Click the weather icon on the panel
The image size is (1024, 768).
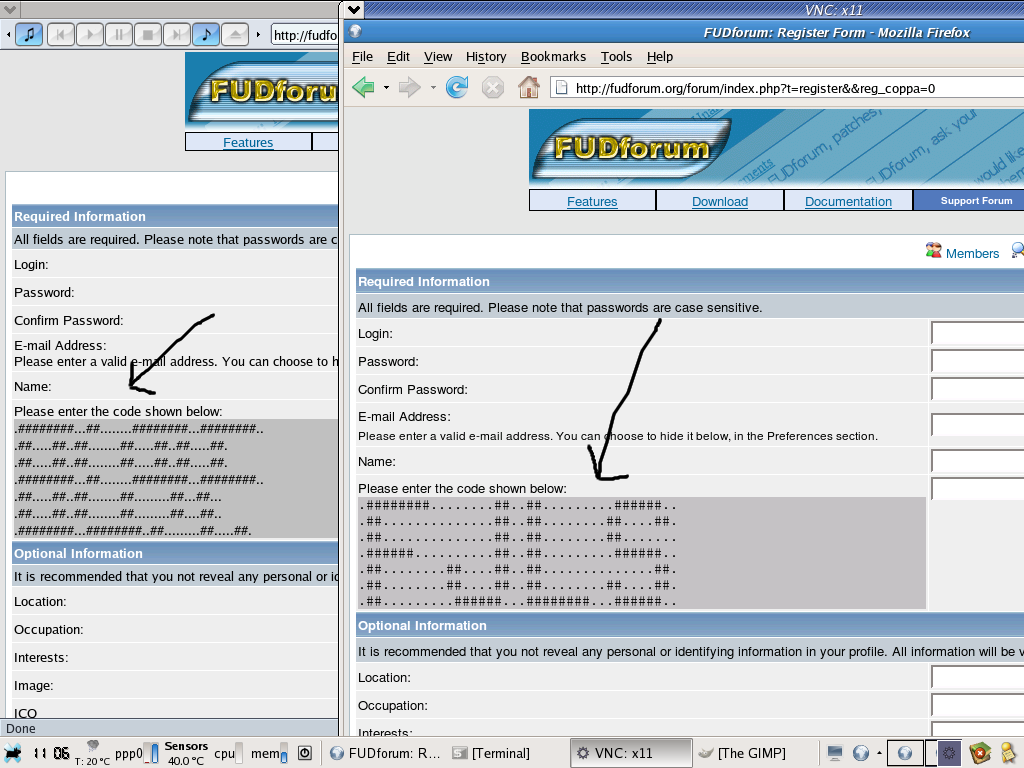click(x=93, y=746)
